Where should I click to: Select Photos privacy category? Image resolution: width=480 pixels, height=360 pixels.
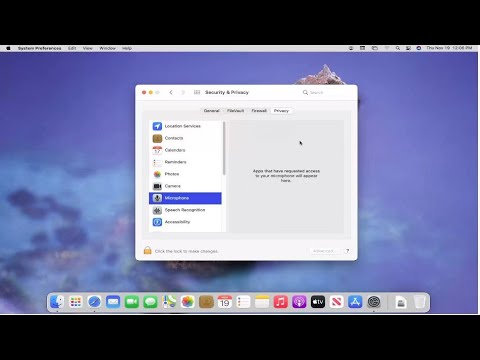click(185, 174)
